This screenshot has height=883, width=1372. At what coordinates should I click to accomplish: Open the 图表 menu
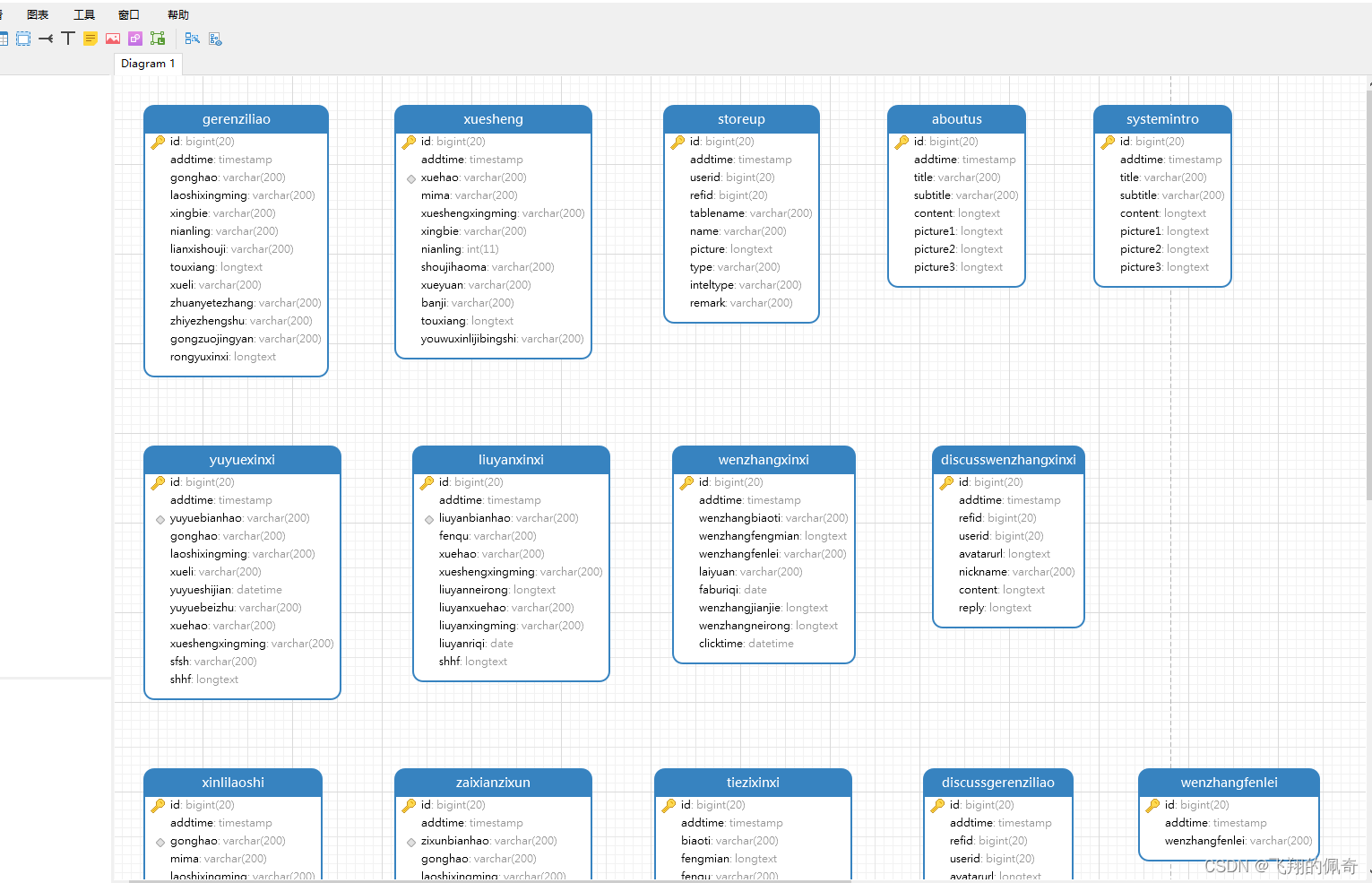tap(37, 13)
